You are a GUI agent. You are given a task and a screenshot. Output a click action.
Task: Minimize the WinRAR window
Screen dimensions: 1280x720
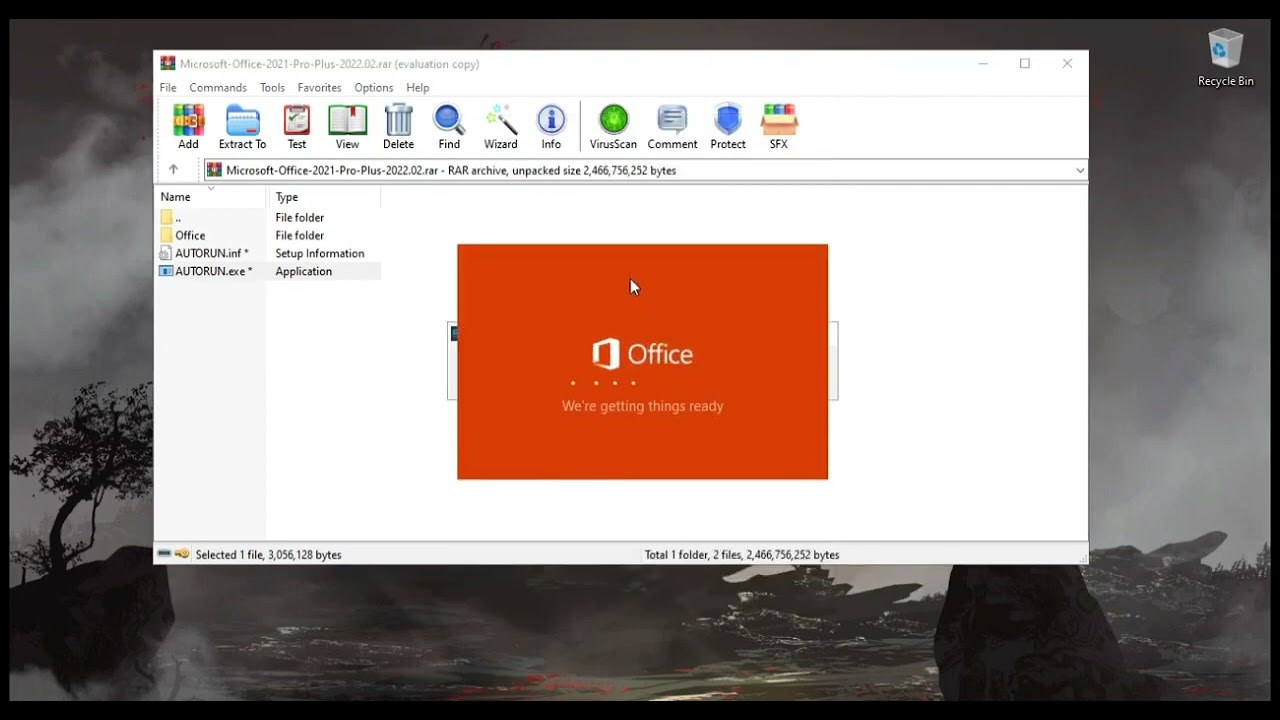pos(983,64)
